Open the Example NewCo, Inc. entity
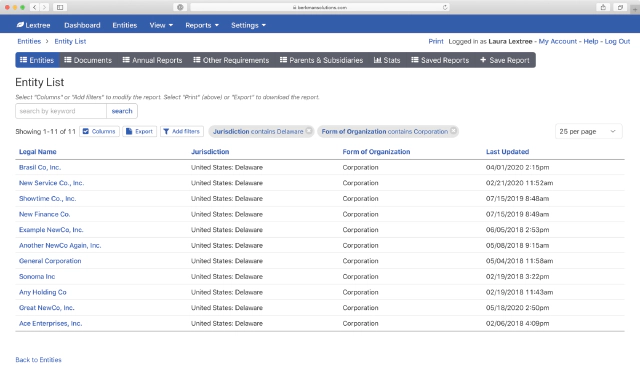The width and height of the screenshot is (640, 391). pos(51,230)
